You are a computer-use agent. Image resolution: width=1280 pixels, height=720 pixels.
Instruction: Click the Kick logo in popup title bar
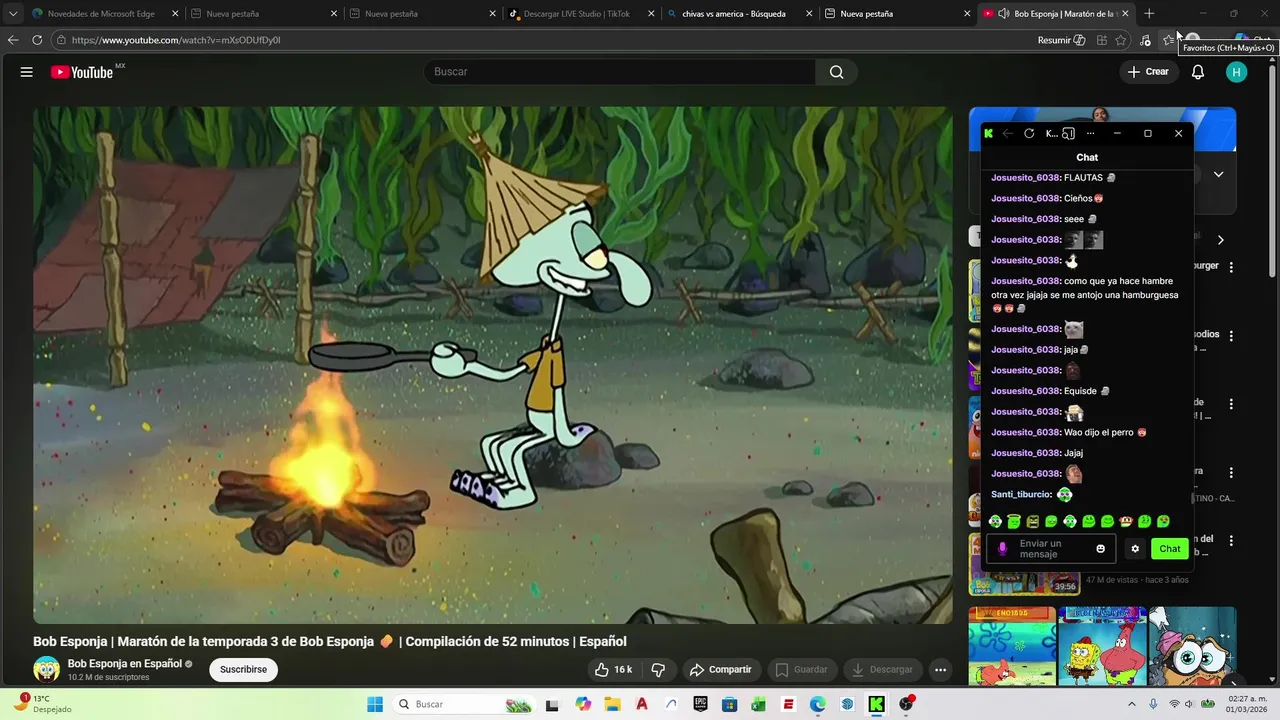tap(988, 133)
